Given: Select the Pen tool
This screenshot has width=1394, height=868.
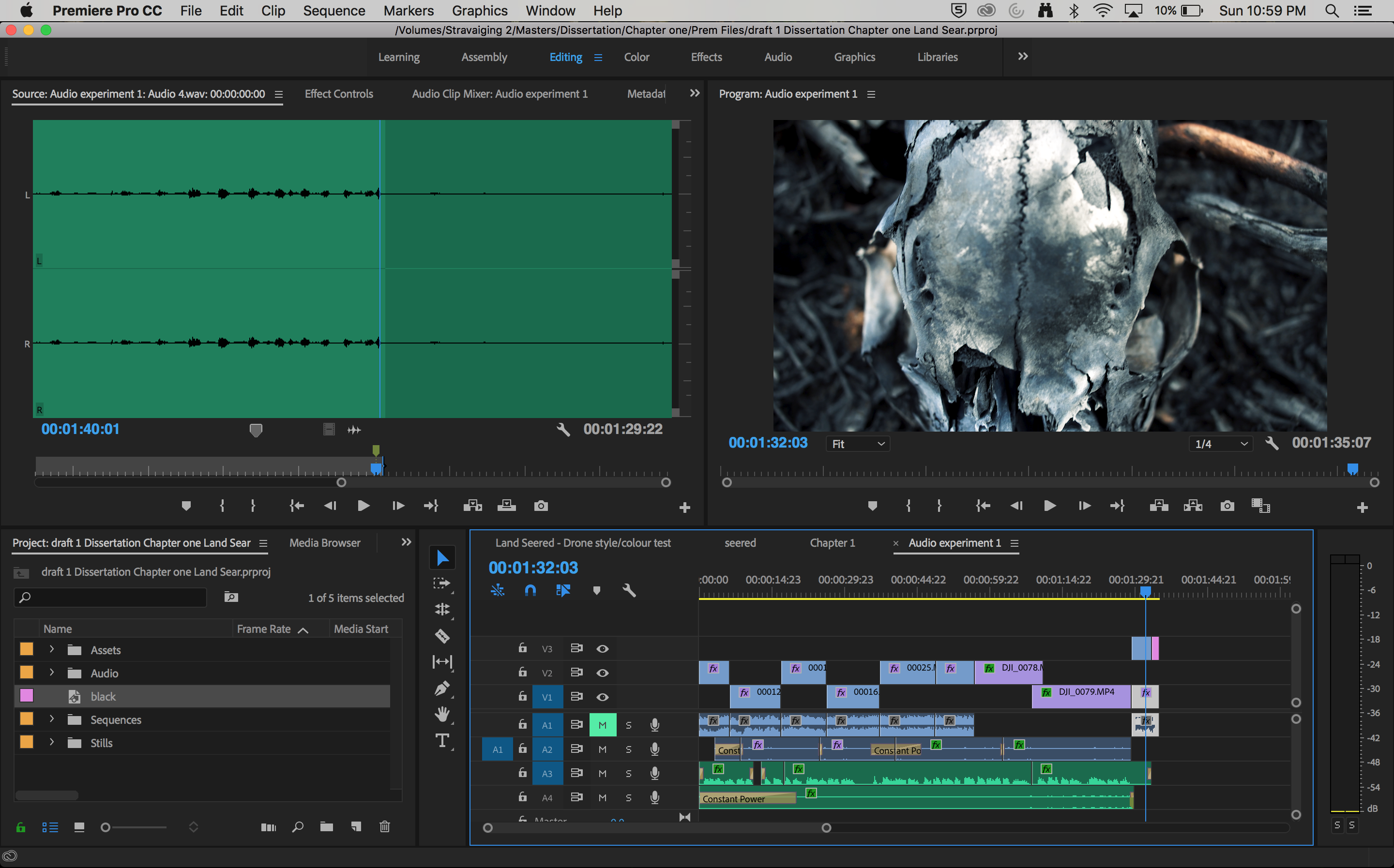Looking at the screenshot, I should pyautogui.click(x=441, y=688).
